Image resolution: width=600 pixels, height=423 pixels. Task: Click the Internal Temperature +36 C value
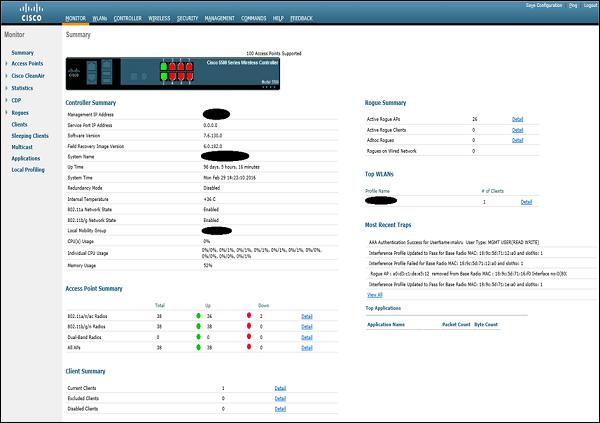click(x=209, y=199)
